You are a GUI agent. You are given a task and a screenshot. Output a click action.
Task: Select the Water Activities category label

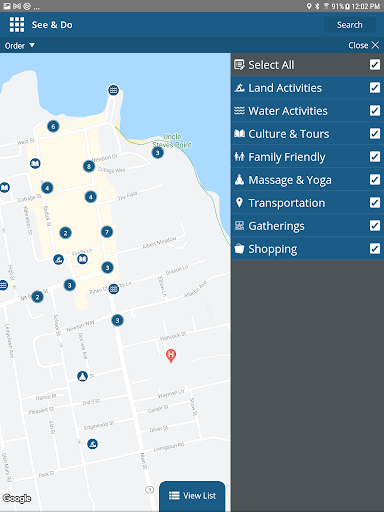coord(288,111)
